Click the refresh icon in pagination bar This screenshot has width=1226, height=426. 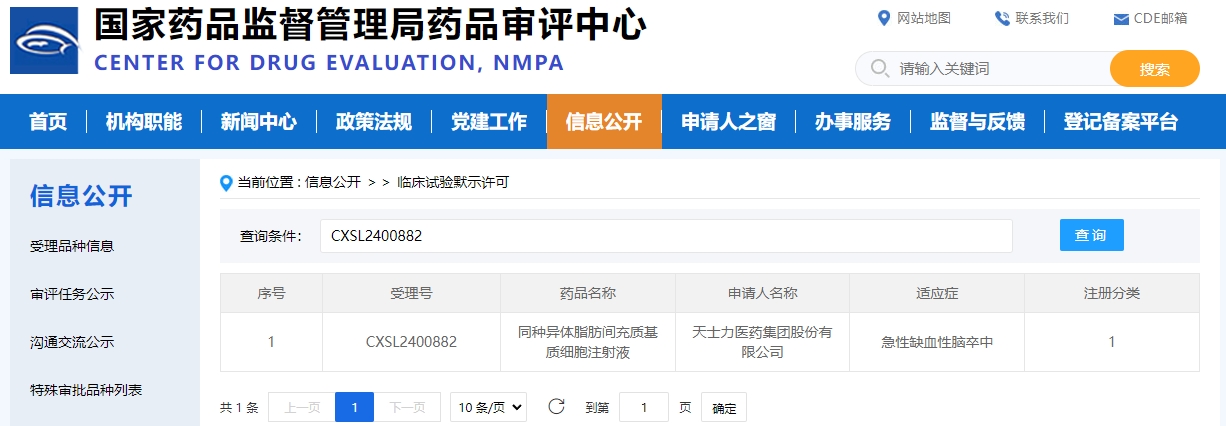tap(557, 407)
